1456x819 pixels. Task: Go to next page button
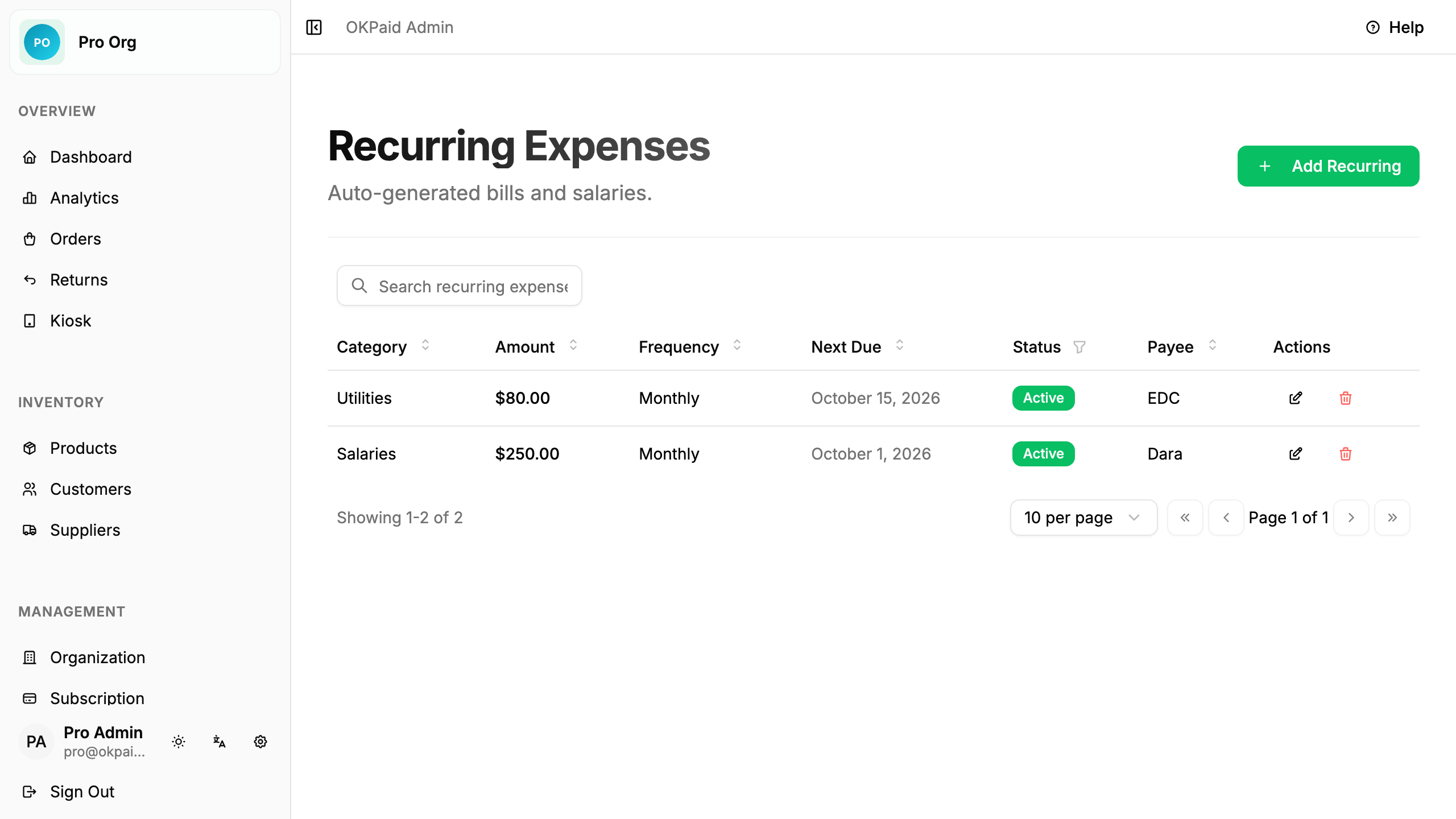tap(1351, 518)
